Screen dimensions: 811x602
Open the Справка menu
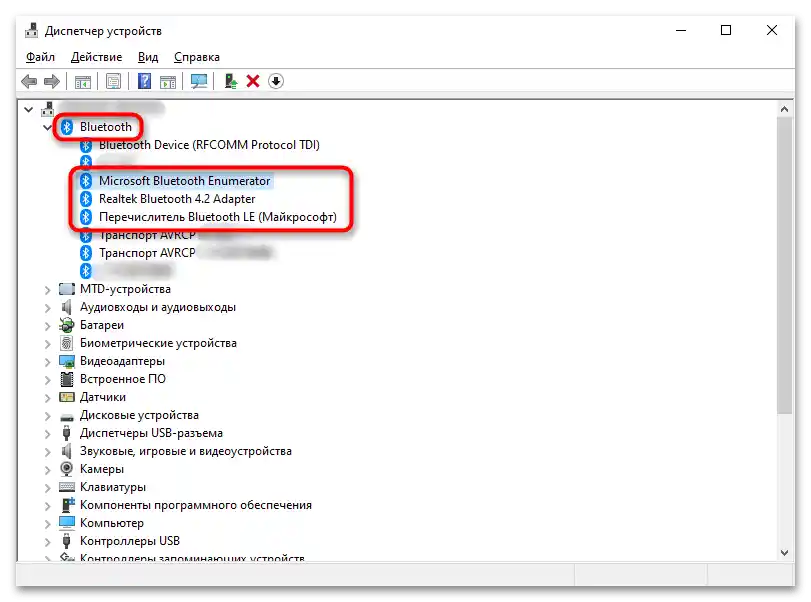pyautogui.click(x=197, y=57)
